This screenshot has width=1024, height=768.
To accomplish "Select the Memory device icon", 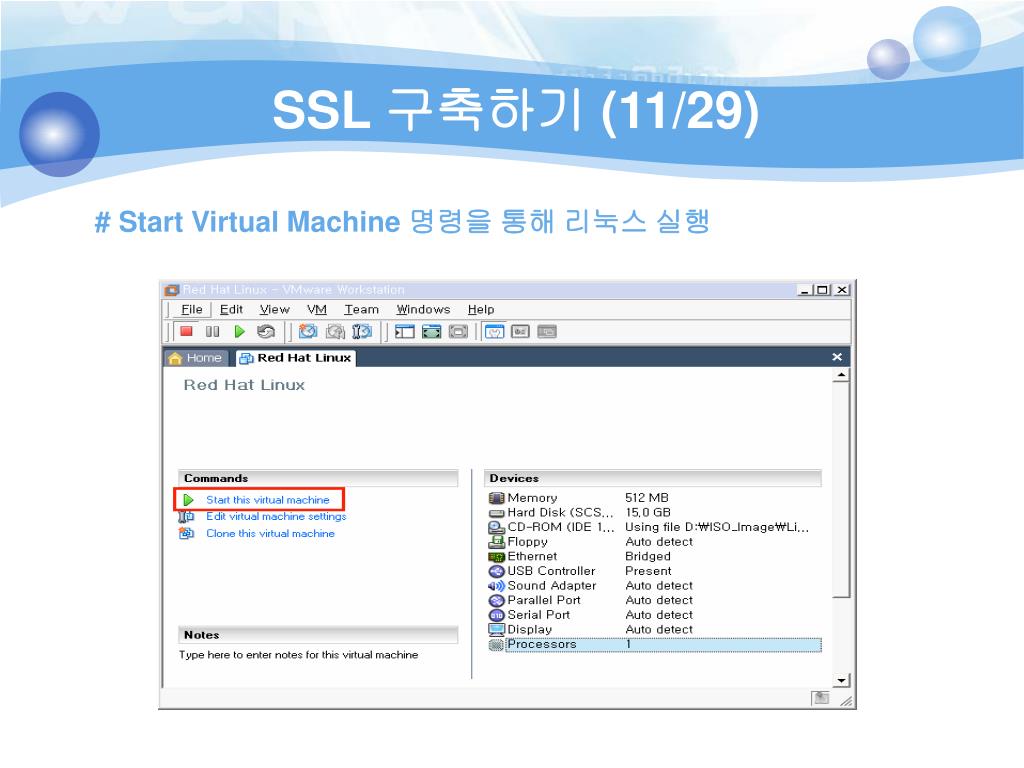I will 496,498.
